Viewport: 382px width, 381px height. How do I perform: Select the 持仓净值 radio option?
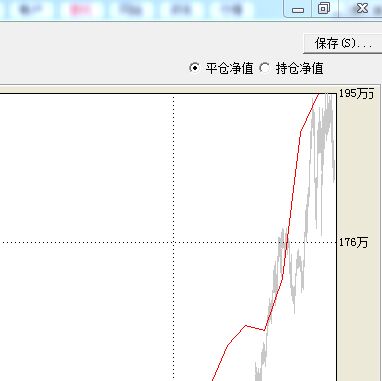(x=265, y=68)
